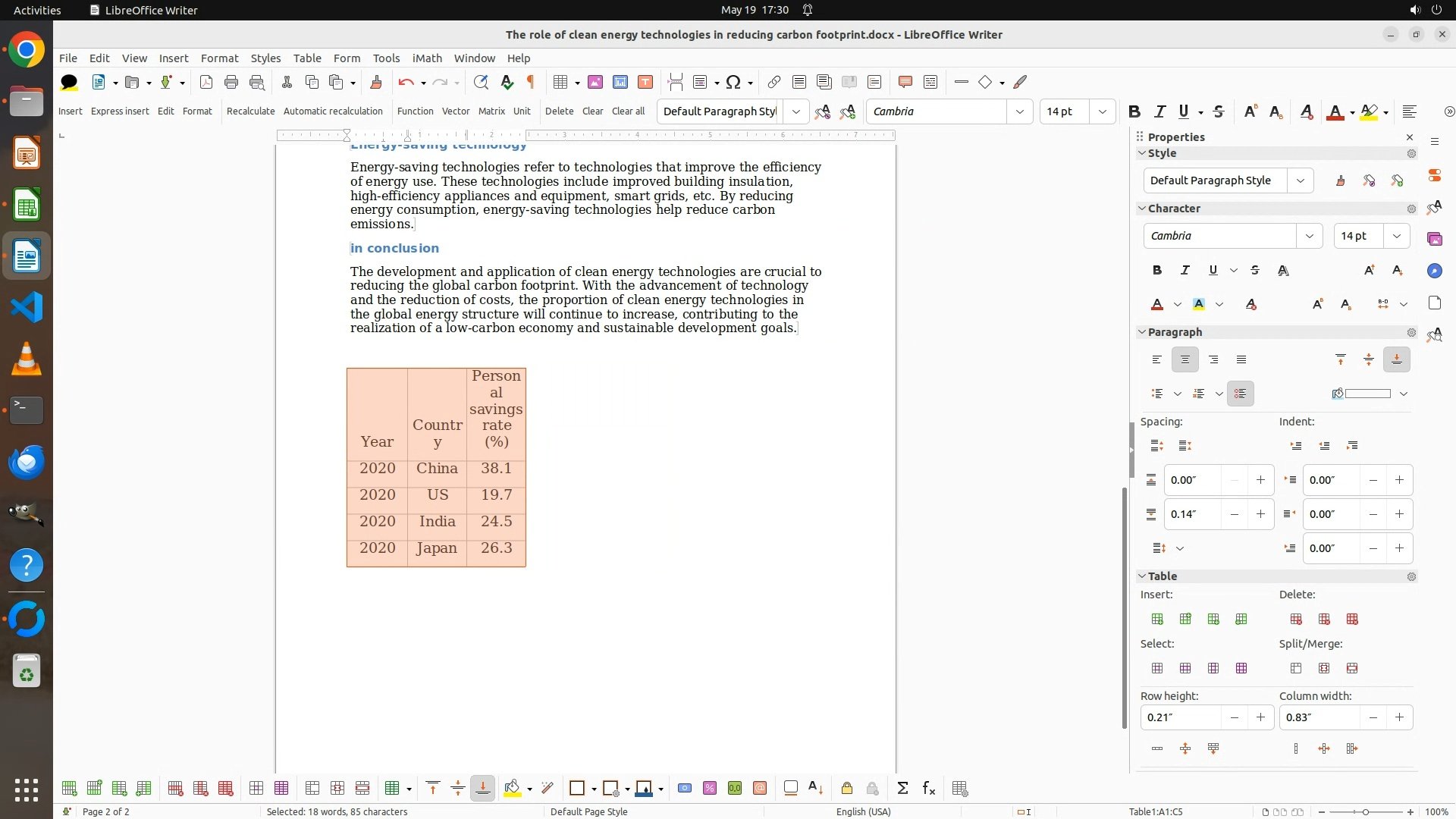Viewport: 1456px width, 819px height.
Task: Open Gallery from sidebar tab icons
Action: point(1434,239)
